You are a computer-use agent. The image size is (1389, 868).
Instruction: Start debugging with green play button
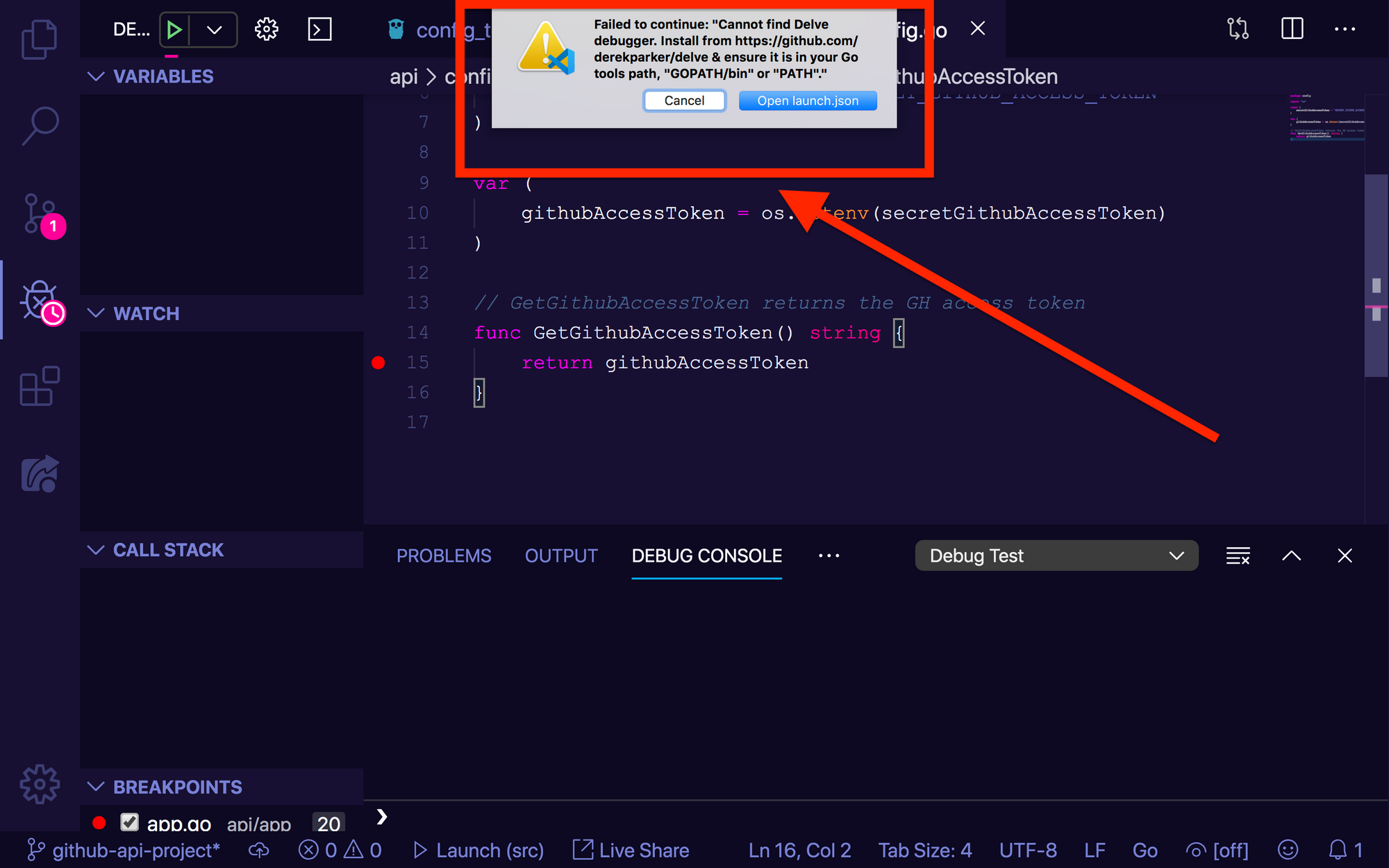174,29
